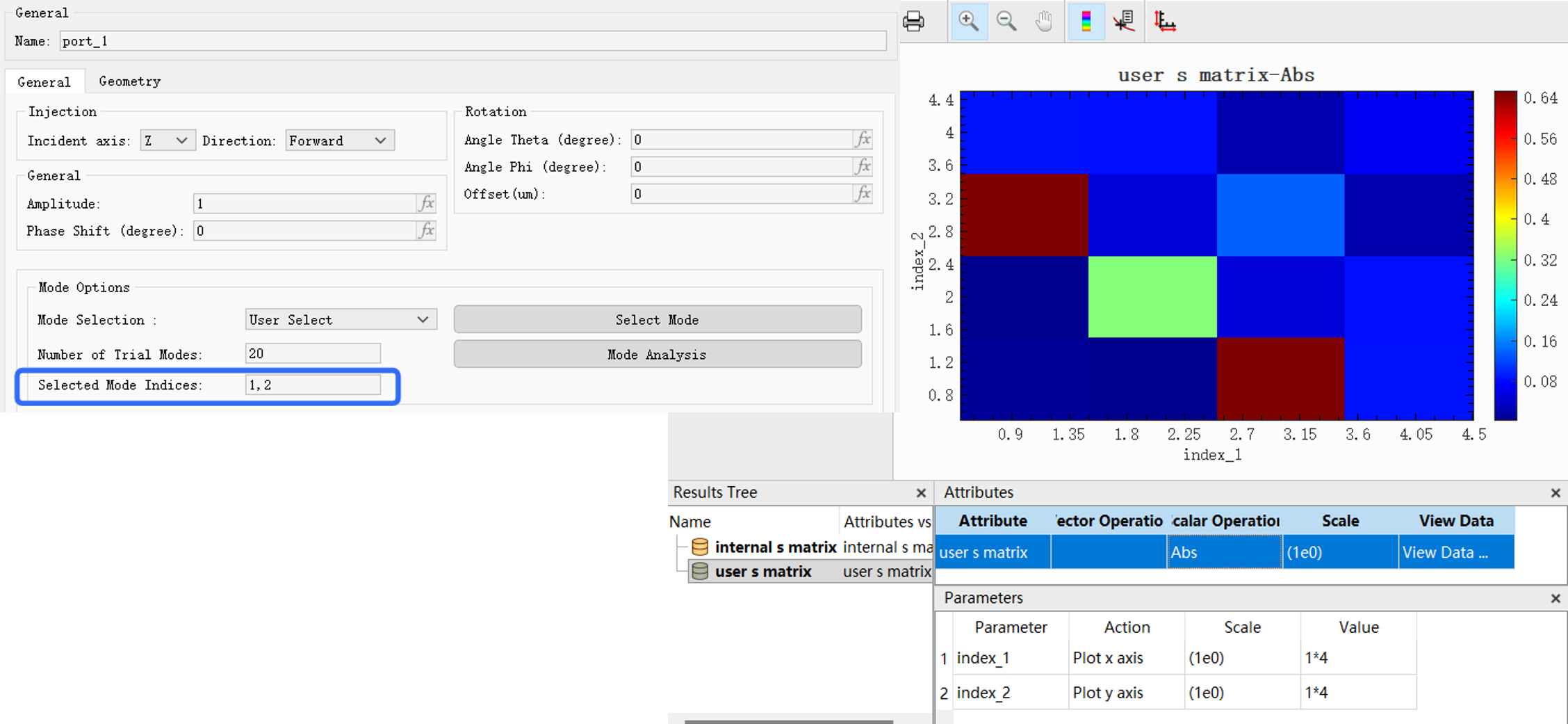
Task: Open the Incident axis dropdown
Action: (168, 140)
